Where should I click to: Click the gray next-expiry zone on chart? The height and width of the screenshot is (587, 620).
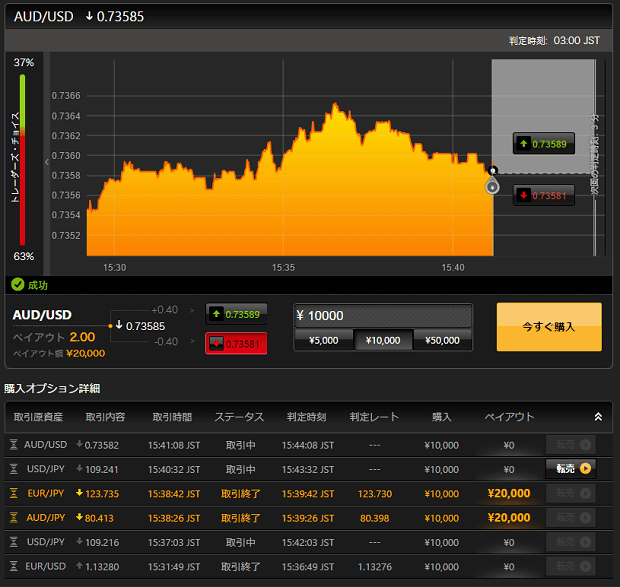[544, 116]
